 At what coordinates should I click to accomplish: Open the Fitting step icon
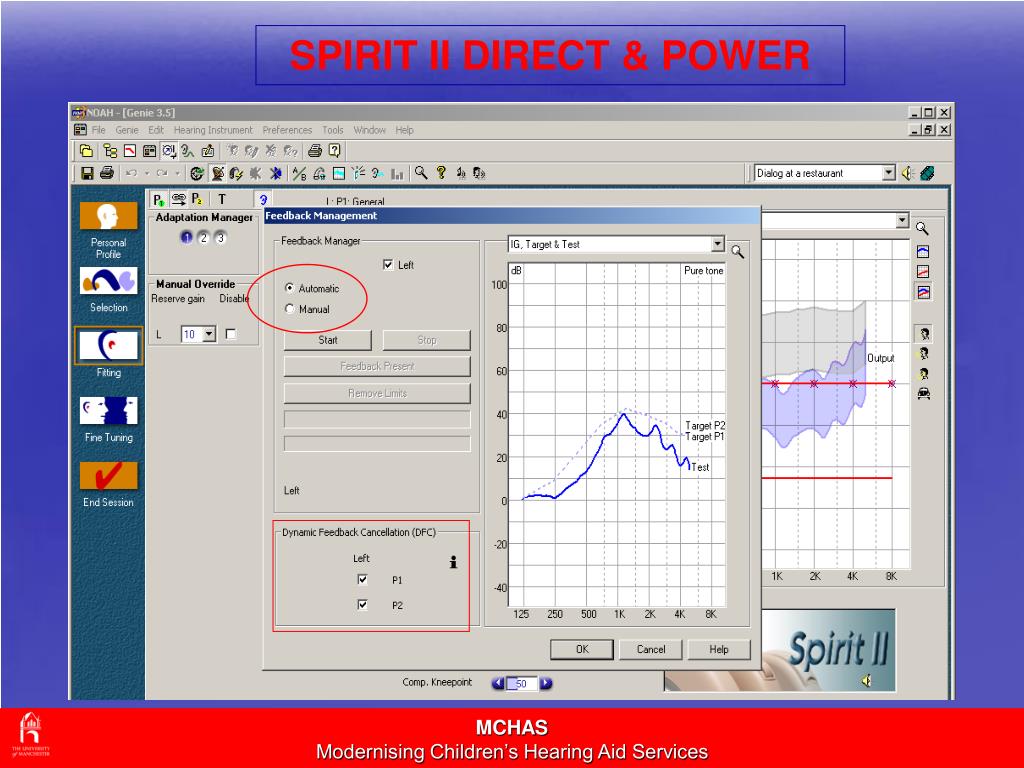[x=108, y=345]
